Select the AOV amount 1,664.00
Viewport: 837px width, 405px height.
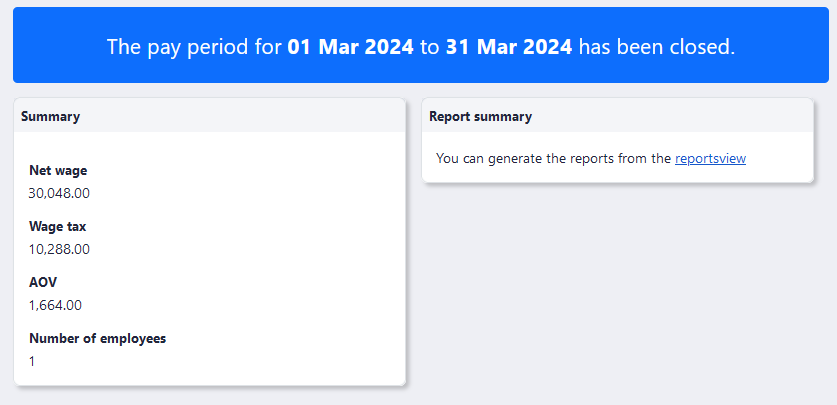(55, 305)
